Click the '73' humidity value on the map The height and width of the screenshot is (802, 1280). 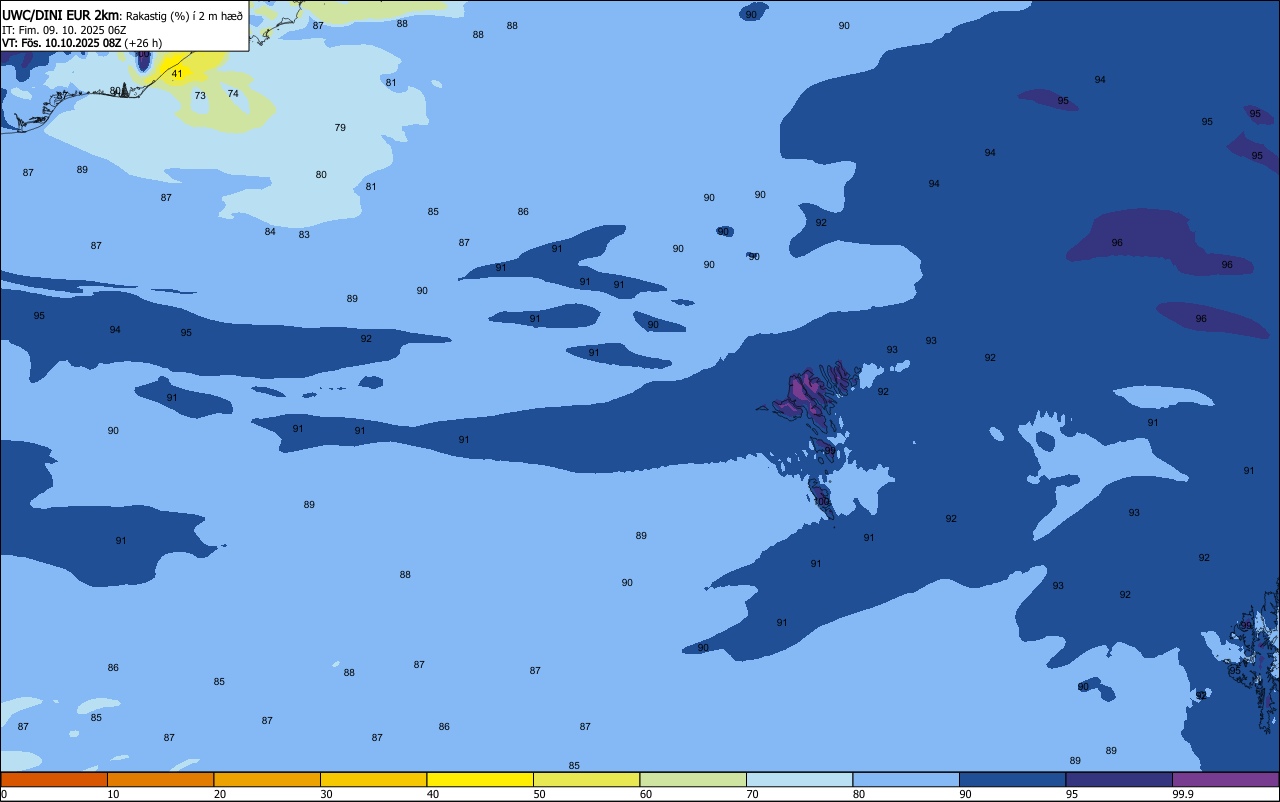200,96
